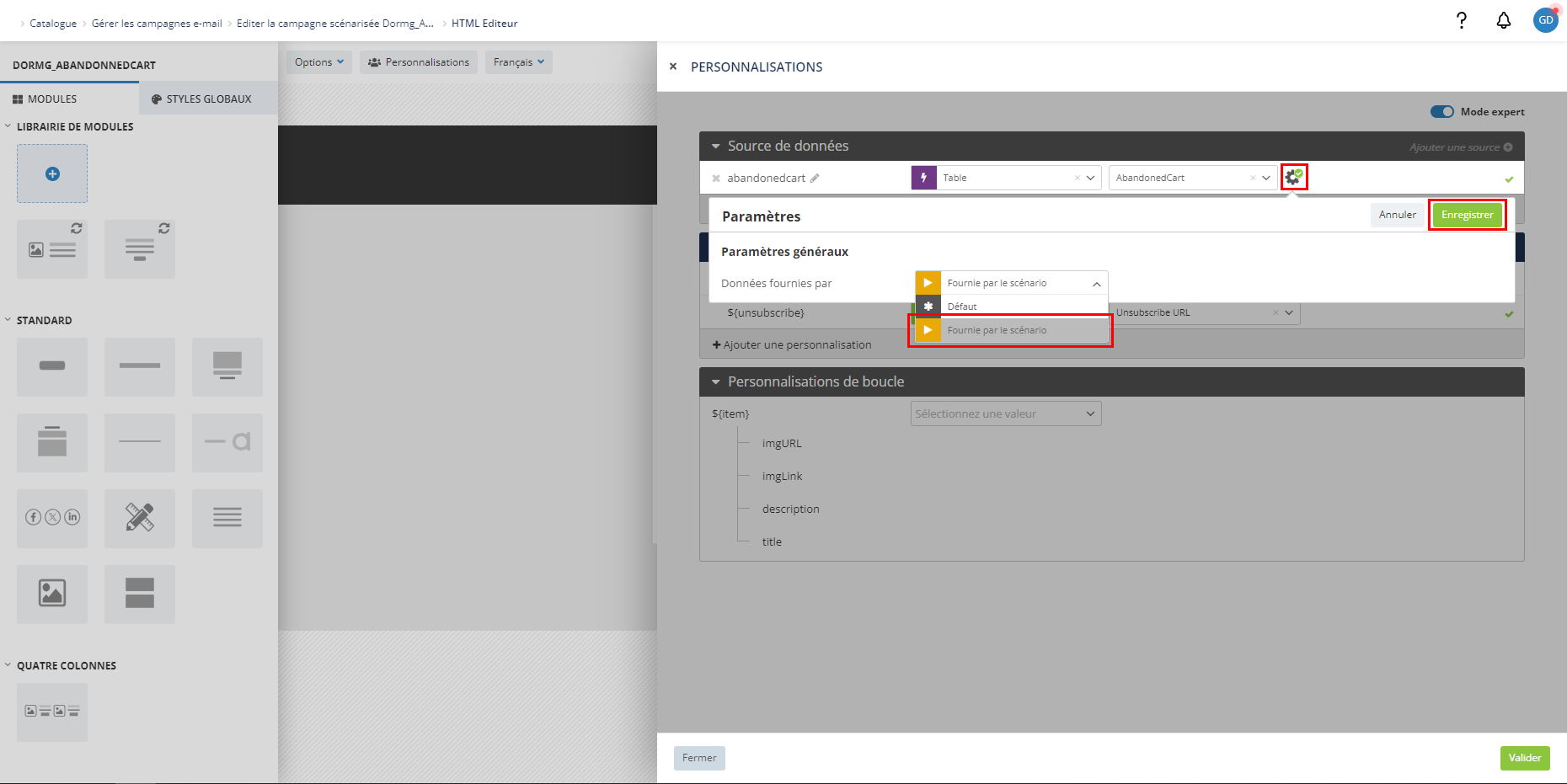
Task: Select the single image module
Action: coord(52,593)
